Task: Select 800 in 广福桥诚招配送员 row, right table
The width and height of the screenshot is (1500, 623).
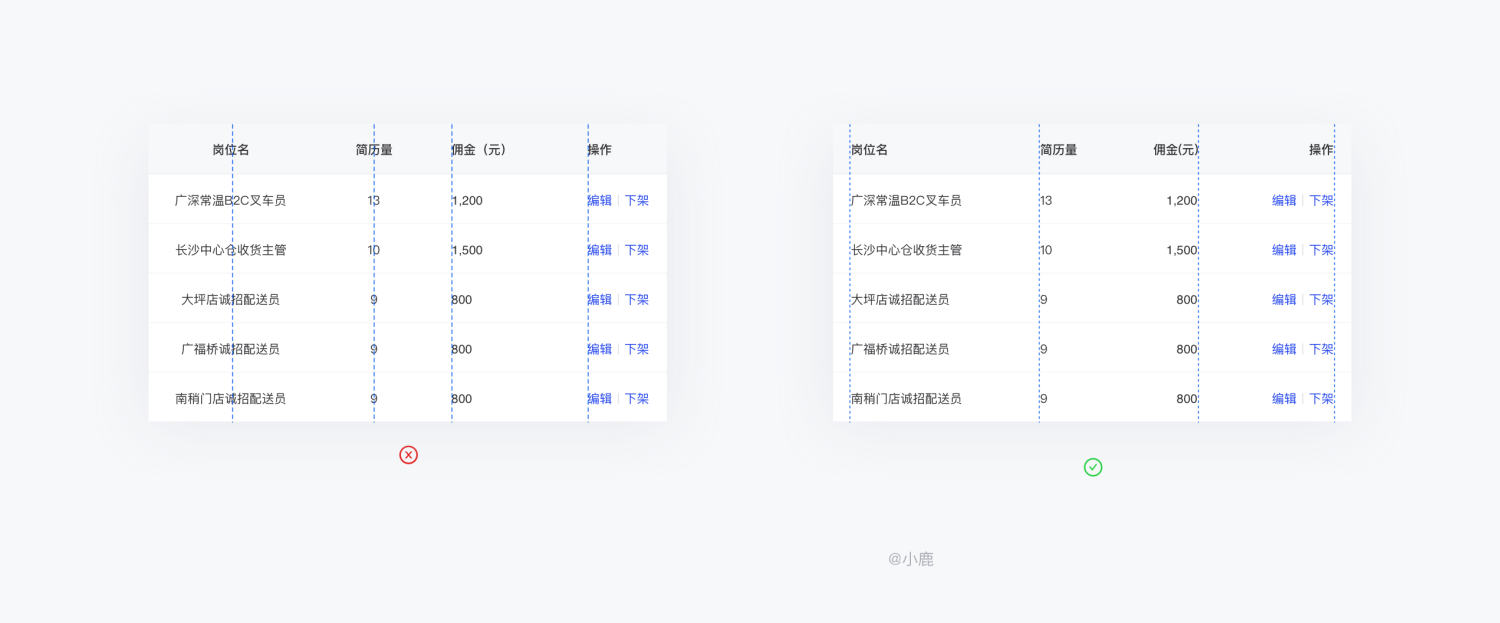Action: pos(1187,349)
